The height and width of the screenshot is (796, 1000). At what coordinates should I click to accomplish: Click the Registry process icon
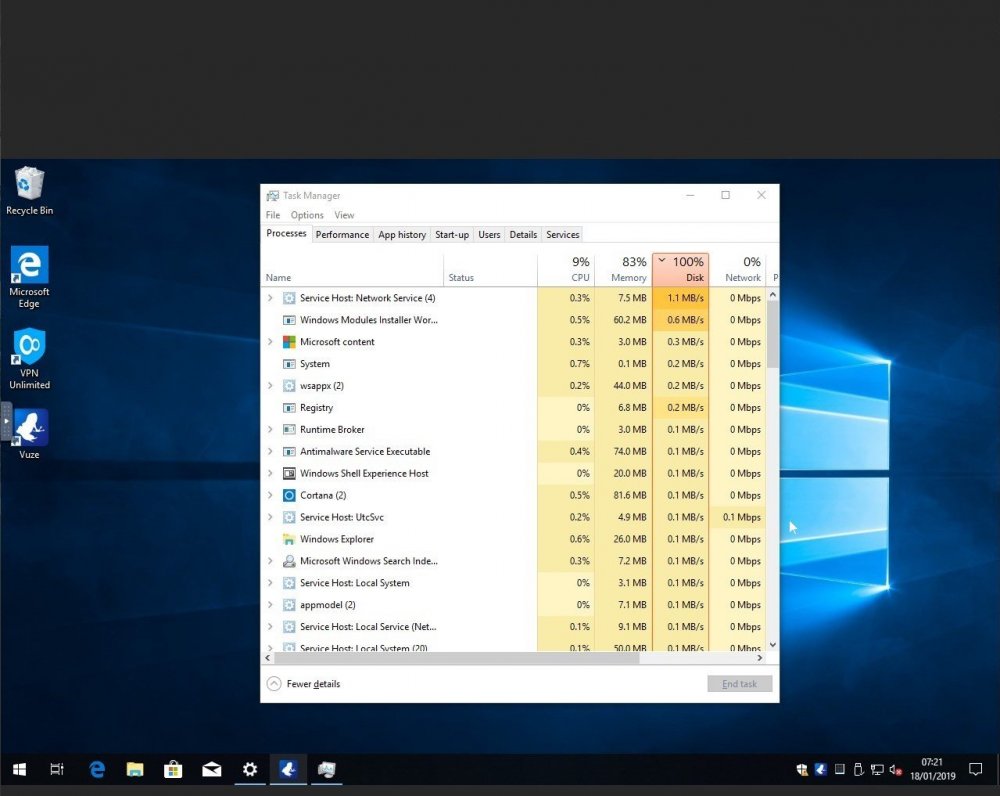click(x=289, y=408)
